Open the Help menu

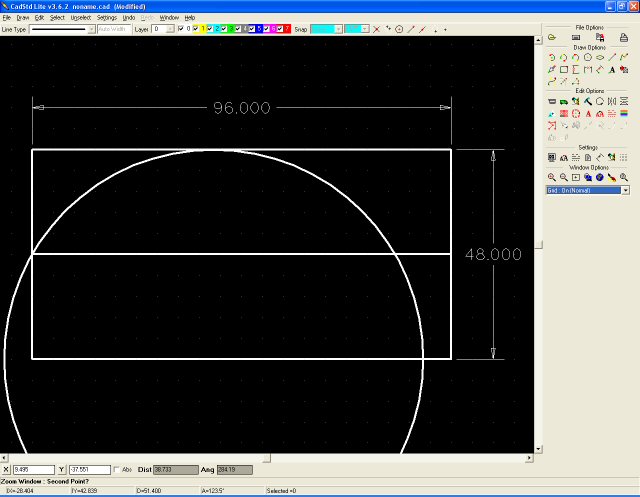190,18
